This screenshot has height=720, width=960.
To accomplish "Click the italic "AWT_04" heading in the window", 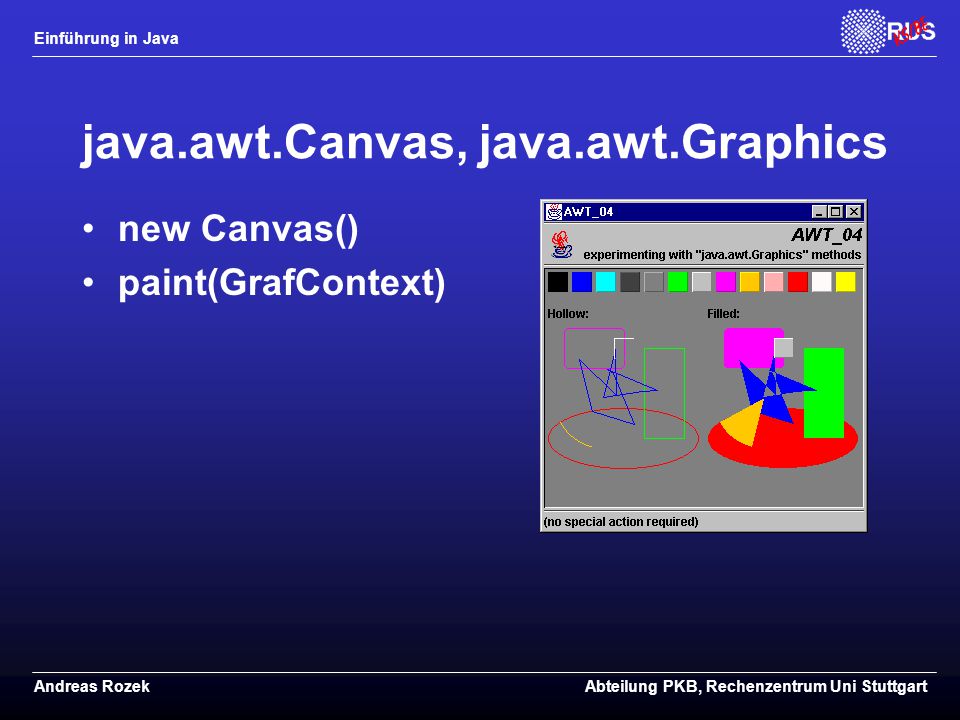I will click(x=827, y=235).
